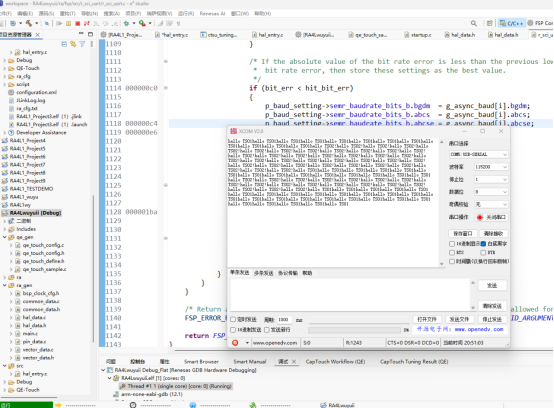This screenshot has height=408, width=554.
Task: Toggle the checked white-background checkbox in XCOM
Action: click(x=483, y=244)
